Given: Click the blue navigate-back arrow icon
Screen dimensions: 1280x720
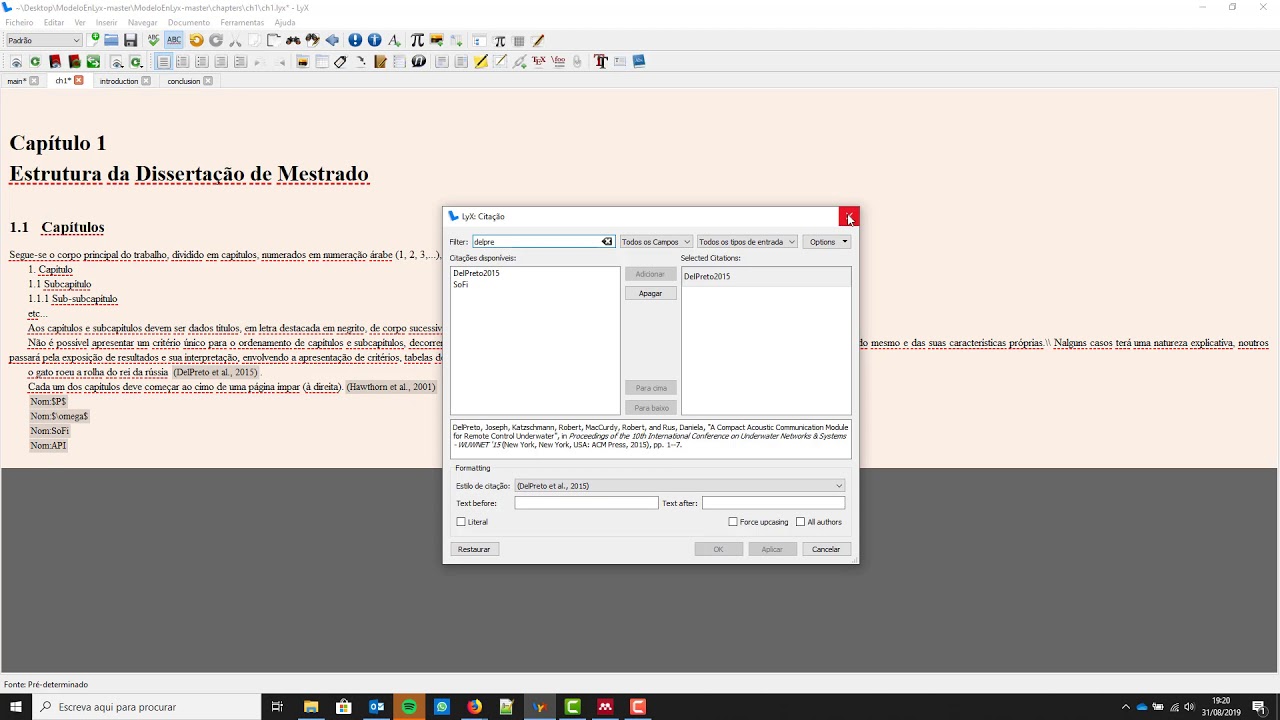Looking at the screenshot, I should coord(332,40).
